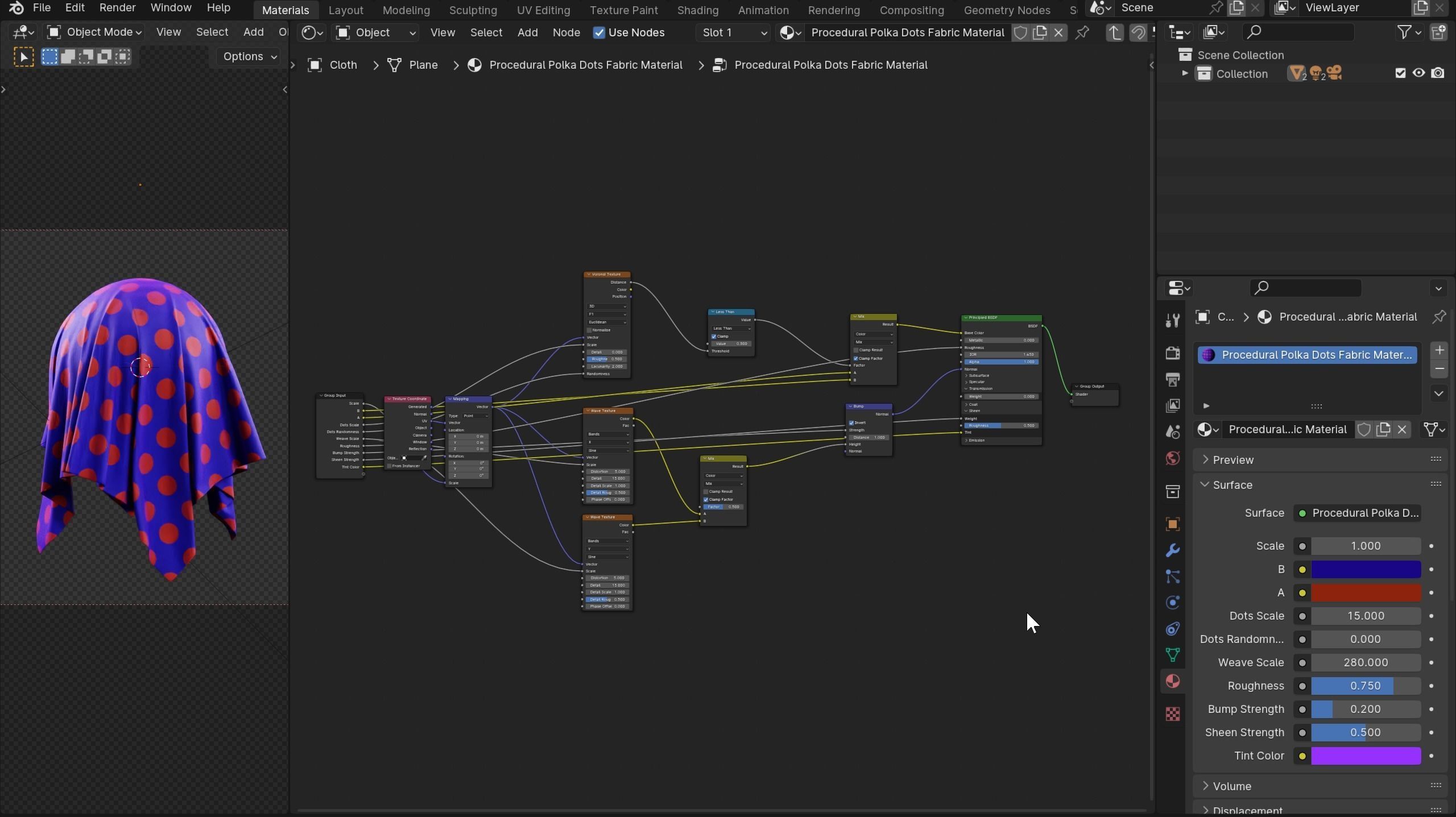Image resolution: width=1456 pixels, height=817 pixels.
Task: Open the World properties globe tab
Action: click(1172, 458)
